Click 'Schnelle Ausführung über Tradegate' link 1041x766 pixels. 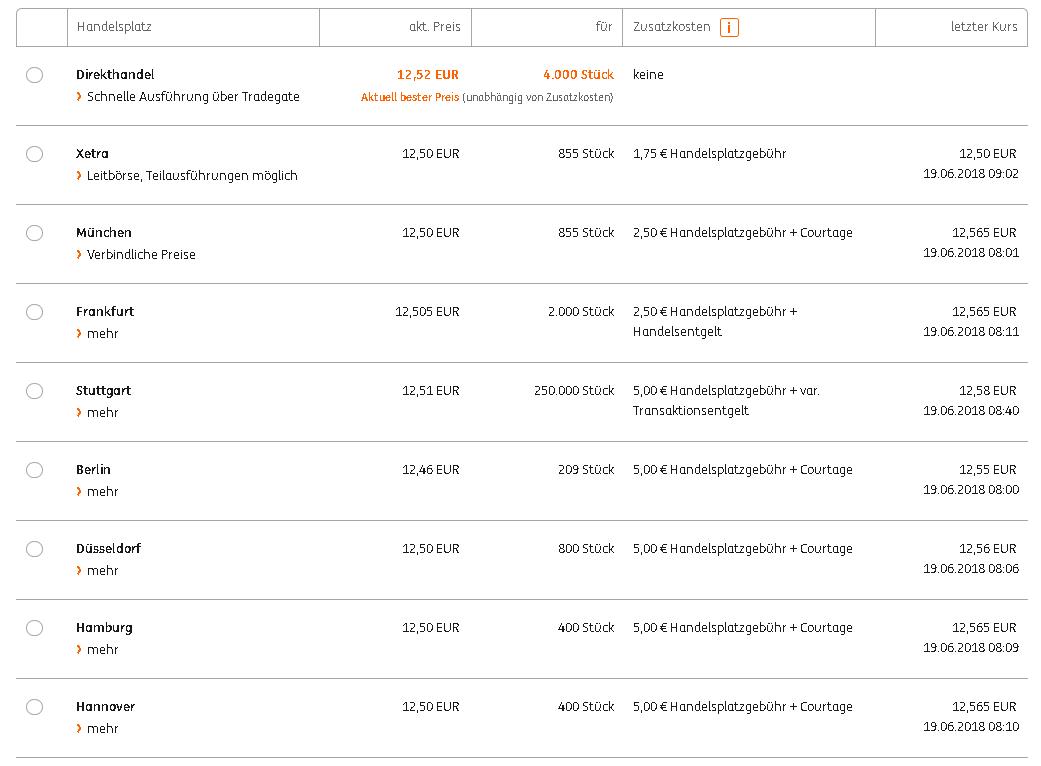[193, 97]
